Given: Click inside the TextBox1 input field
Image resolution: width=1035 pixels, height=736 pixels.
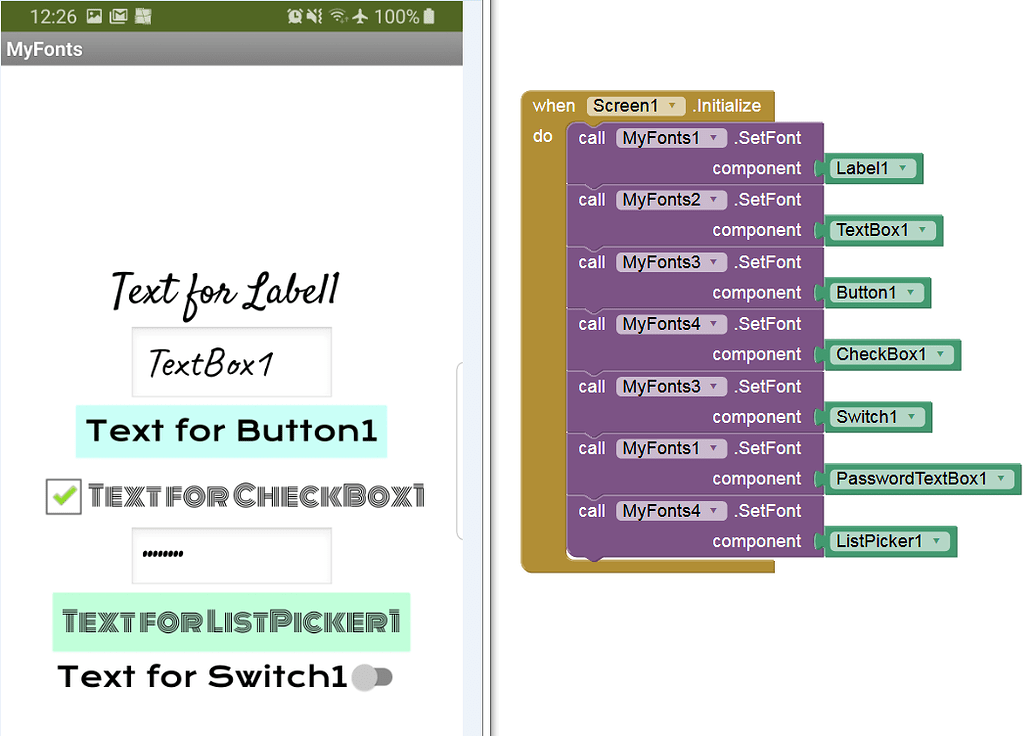Looking at the screenshot, I should pos(231,362).
